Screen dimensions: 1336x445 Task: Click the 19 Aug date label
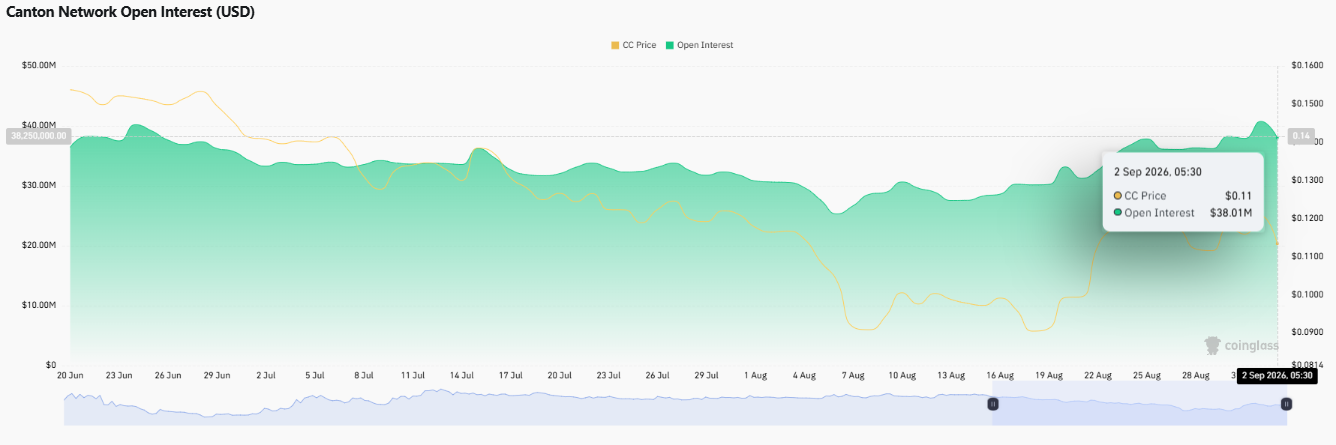1050,375
